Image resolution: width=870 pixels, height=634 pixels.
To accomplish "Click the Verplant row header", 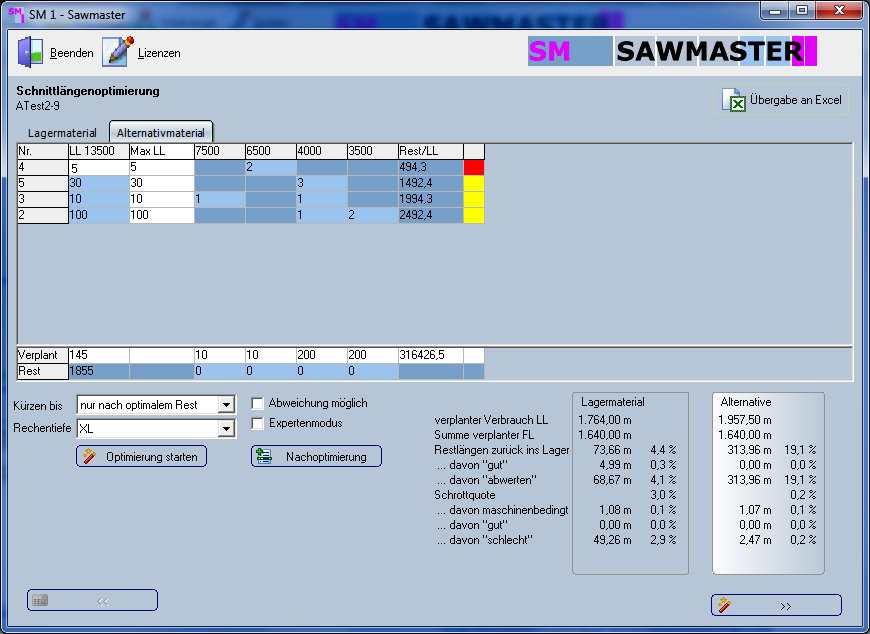I will tap(43, 356).
